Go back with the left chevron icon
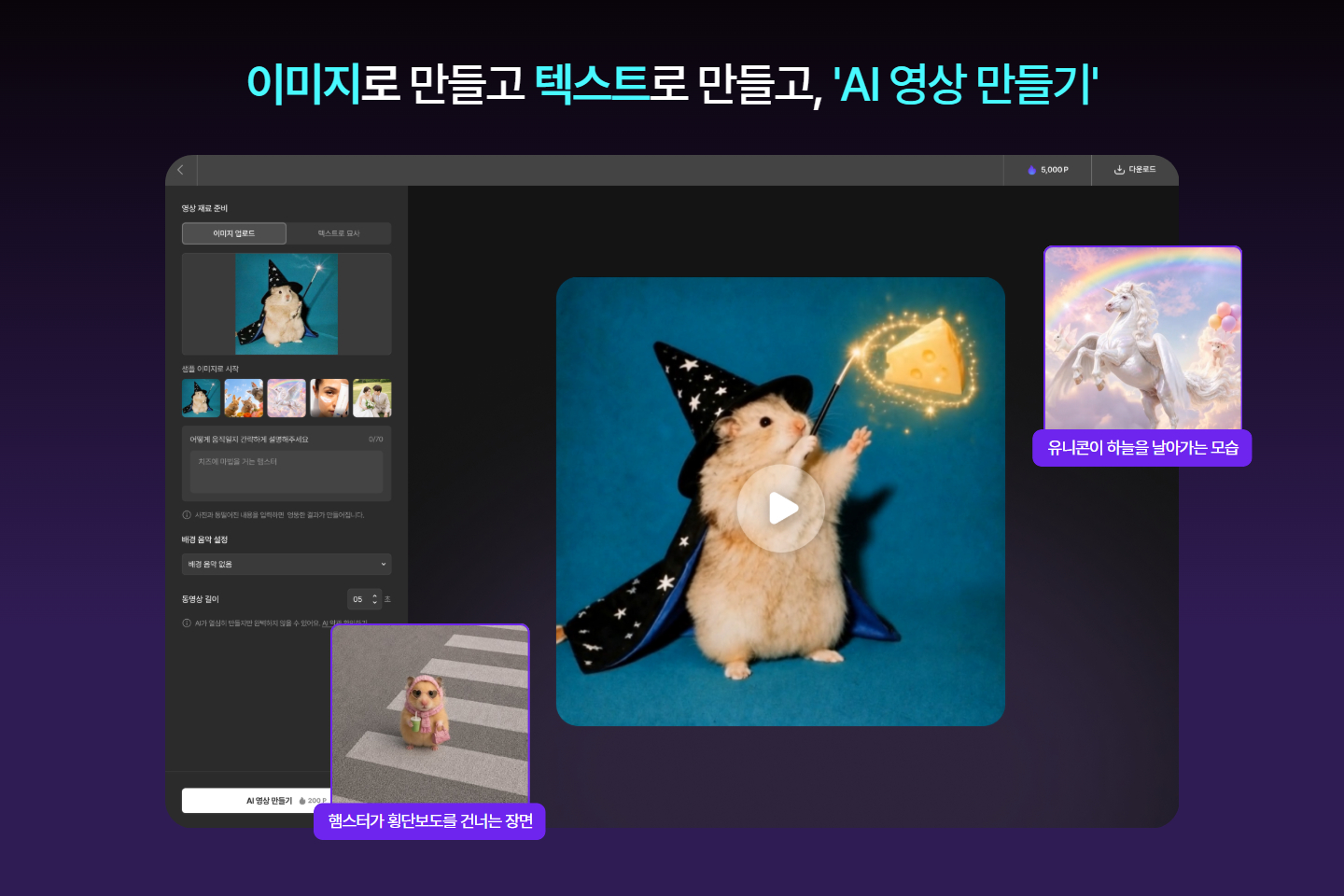Image resolution: width=1344 pixels, height=896 pixels. (x=181, y=170)
